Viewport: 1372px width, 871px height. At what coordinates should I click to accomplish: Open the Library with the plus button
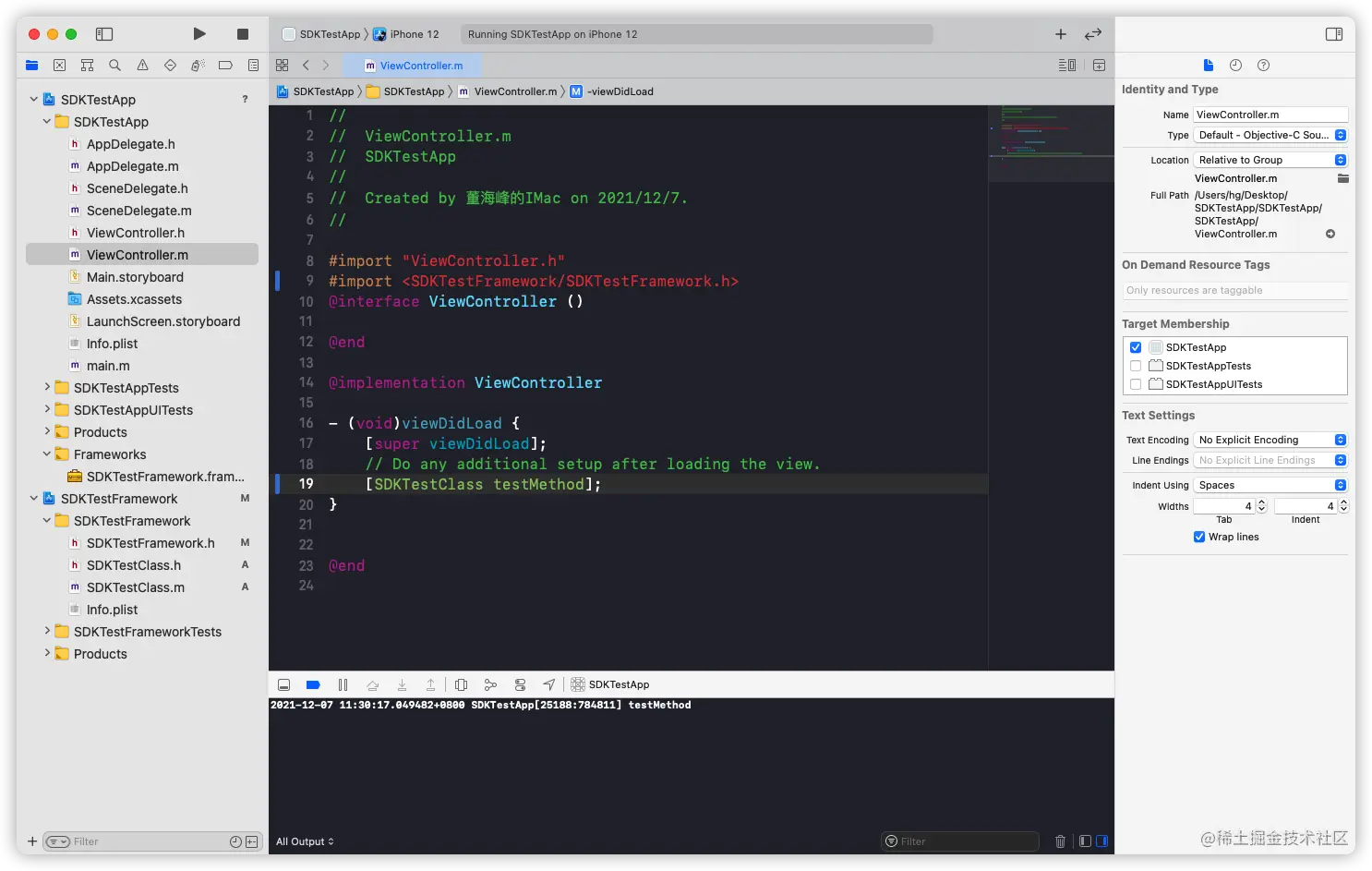[1061, 34]
